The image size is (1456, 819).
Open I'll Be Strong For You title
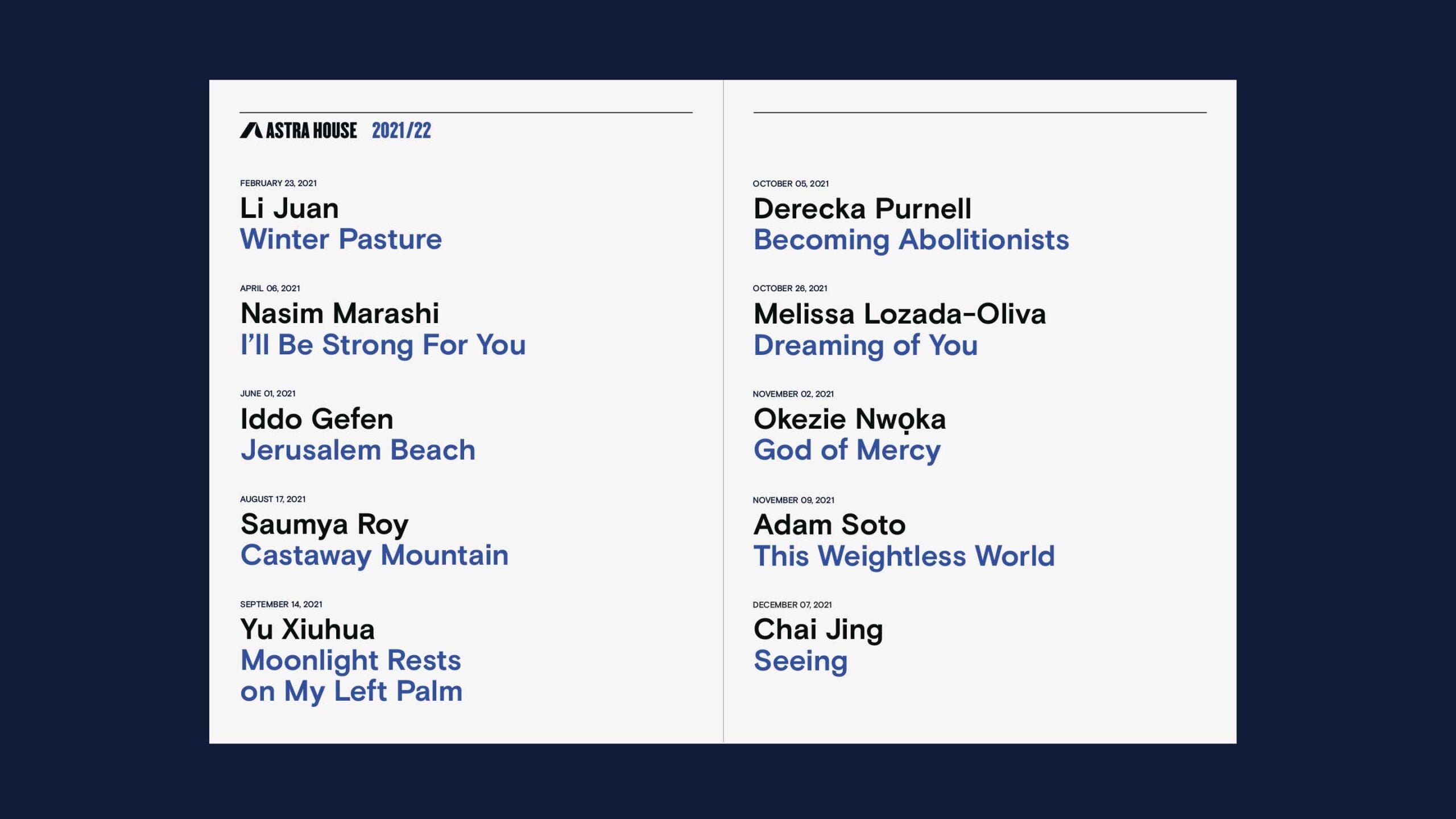pyautogui.click(x=383, y=345)
